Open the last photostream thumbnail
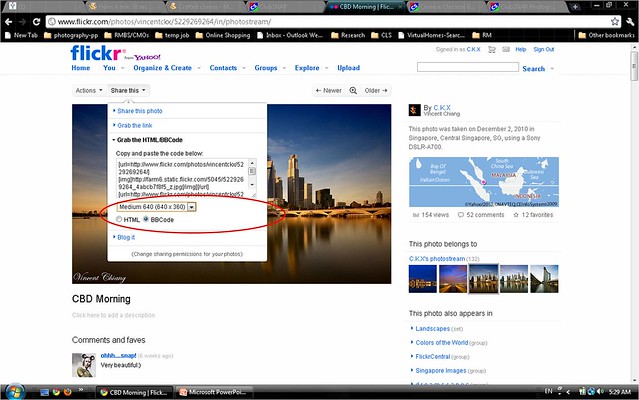Image resolution: width=639 pixels, height=400 pixels. [544, 279]
